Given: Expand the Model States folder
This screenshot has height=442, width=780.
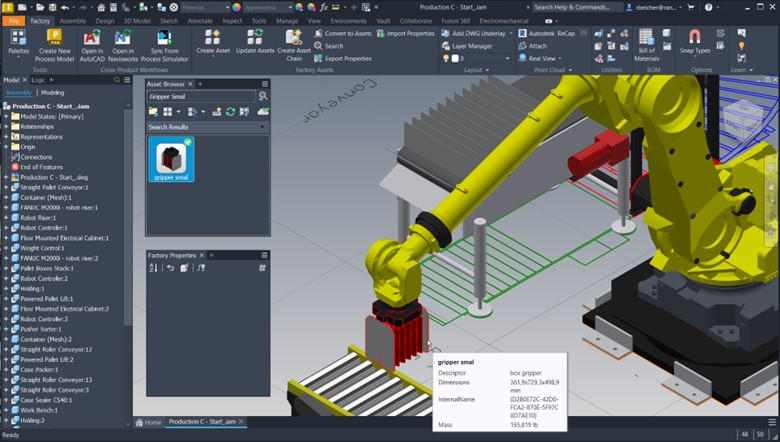Looking at the screenshot, I should 6,116.
